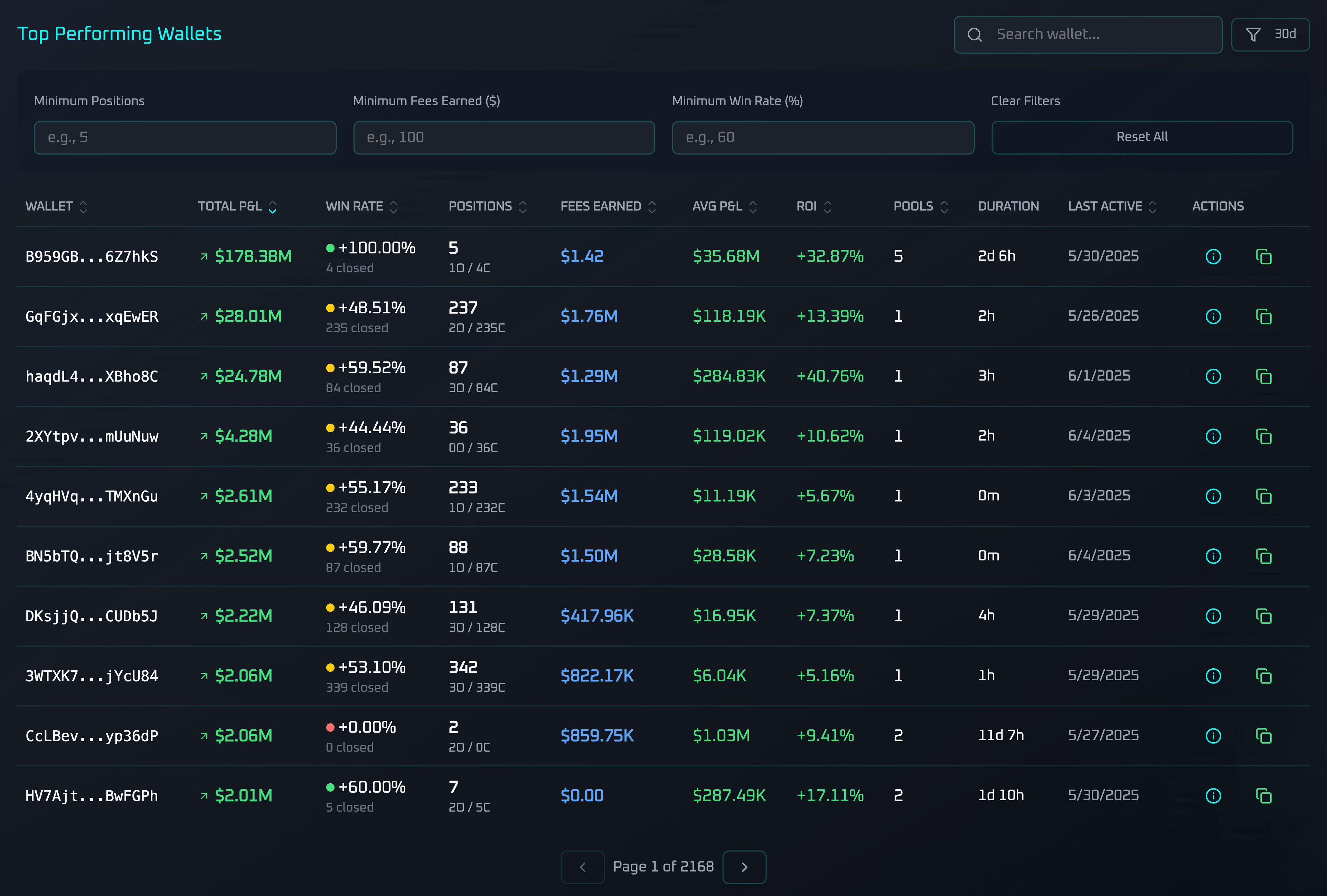Open the 30d time filter
The width and height of the screenshot is (1327, 896).
(x=1270, y=34)
